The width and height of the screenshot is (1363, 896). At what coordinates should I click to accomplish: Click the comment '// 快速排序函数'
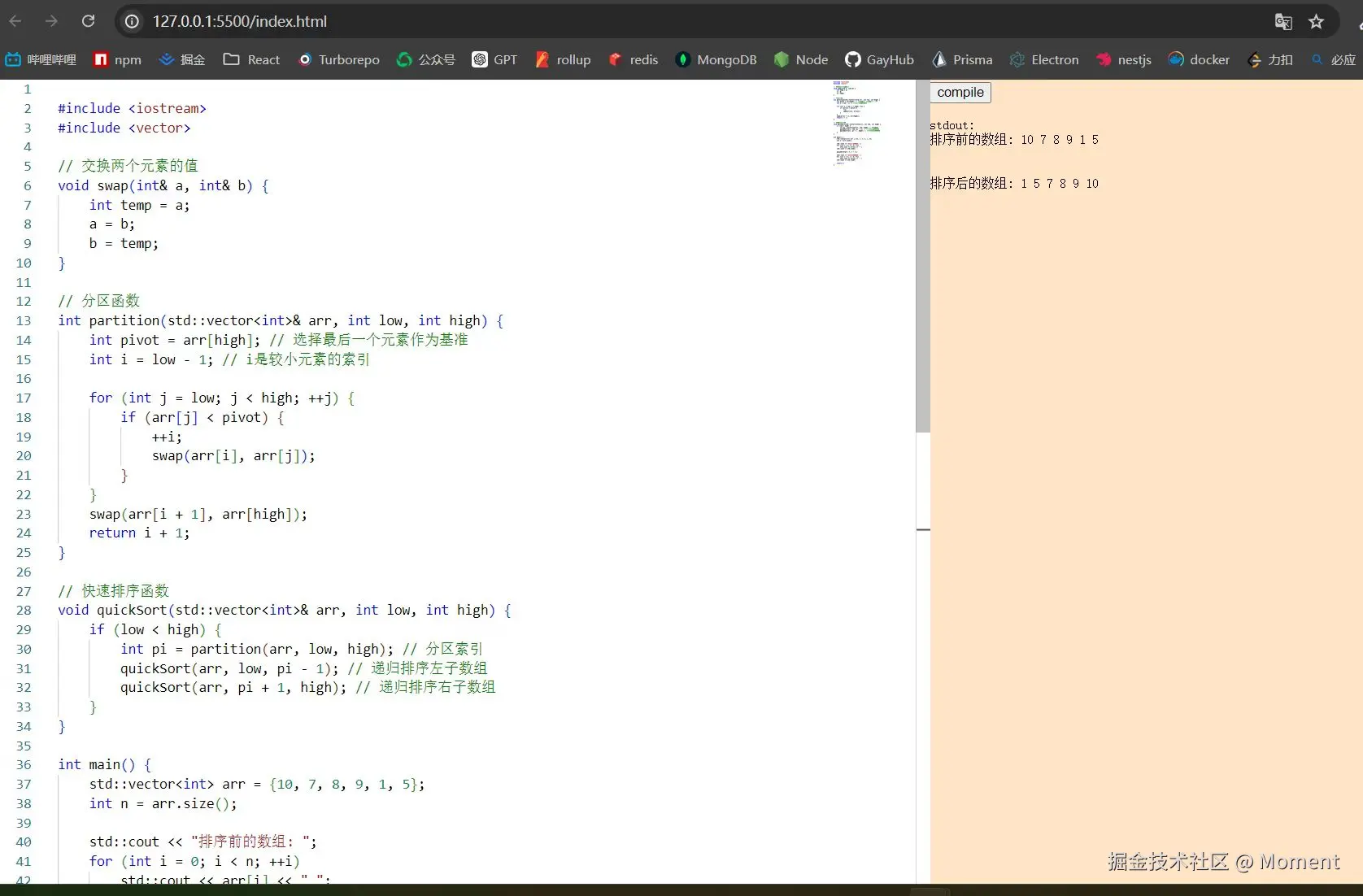coord(113,591)
